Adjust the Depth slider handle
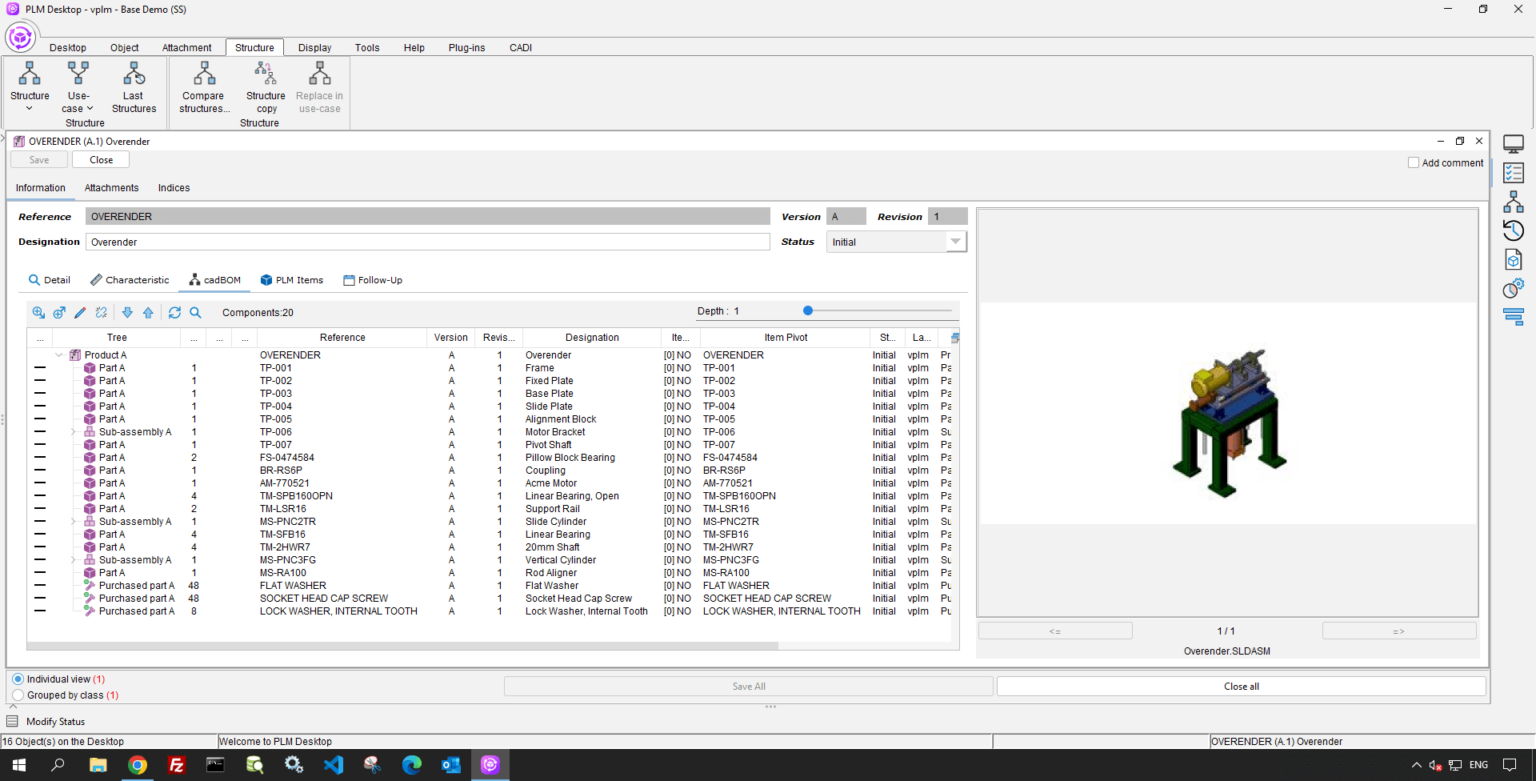This screenshot has height=781, width=1536. point(808,311)
